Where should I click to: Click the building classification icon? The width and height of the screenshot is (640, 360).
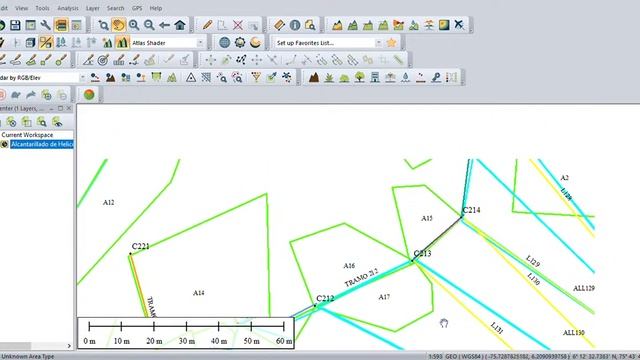(375, 78)
